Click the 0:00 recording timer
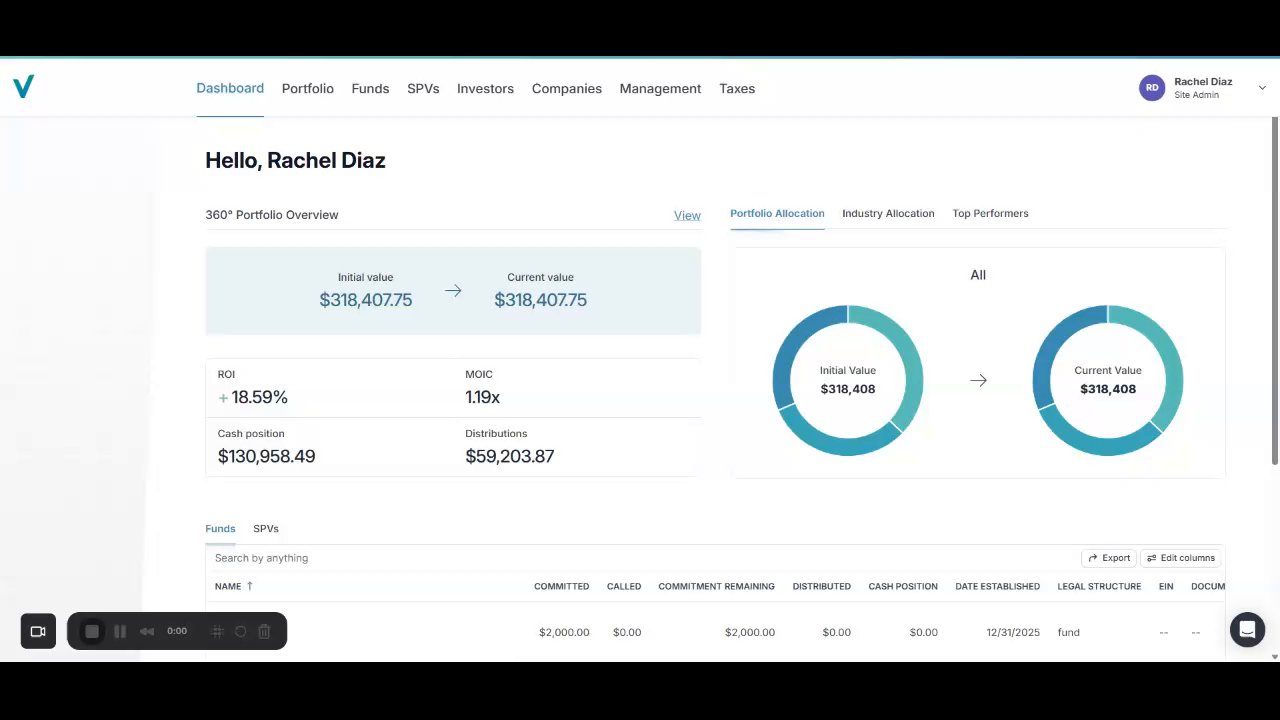The height and width of the screenshot is (720, 1280). tap(177, 631)
